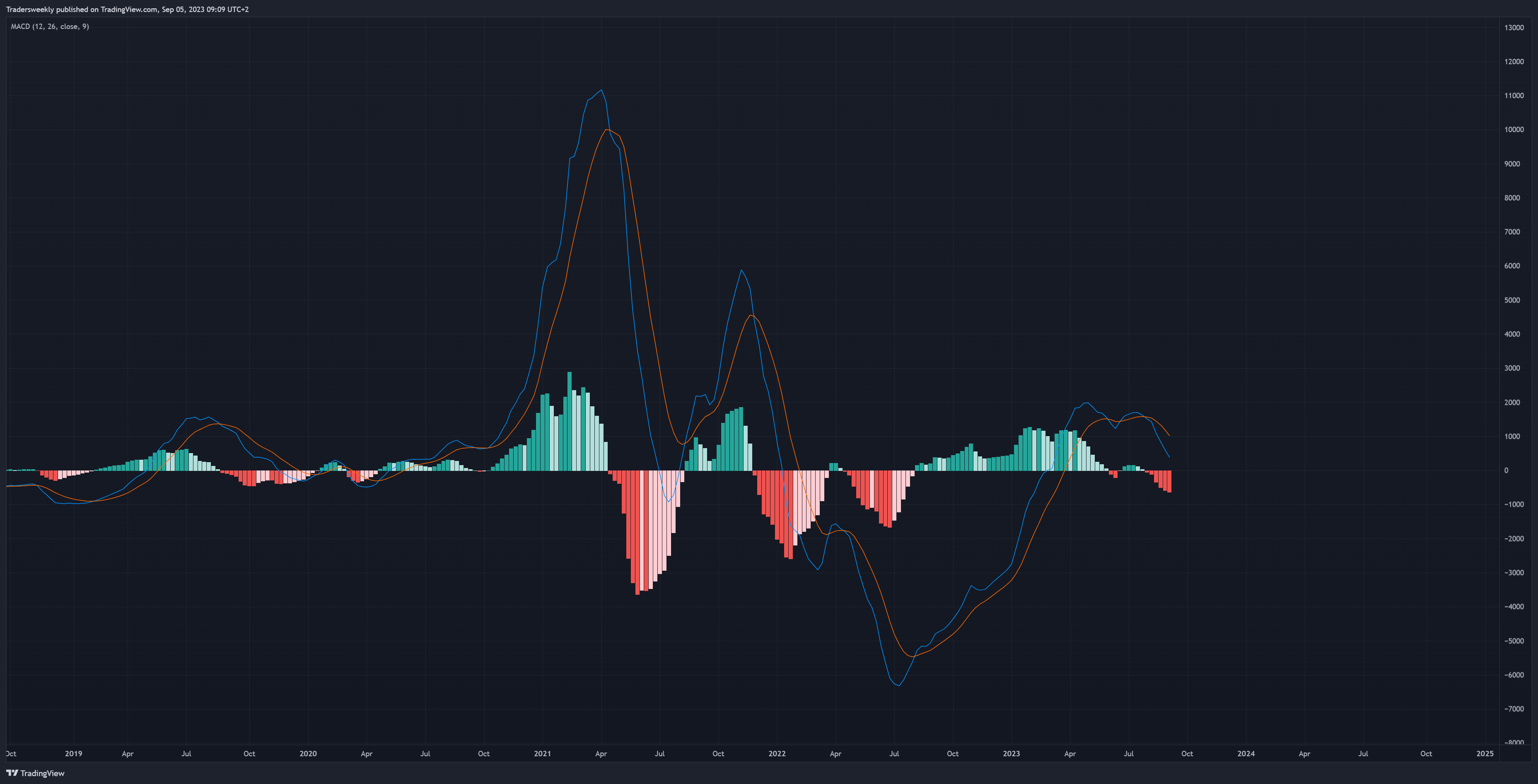1538x784 pixels.
Task: Click the Oct label between 2023 and 2024
Action: coord(1187,753)
